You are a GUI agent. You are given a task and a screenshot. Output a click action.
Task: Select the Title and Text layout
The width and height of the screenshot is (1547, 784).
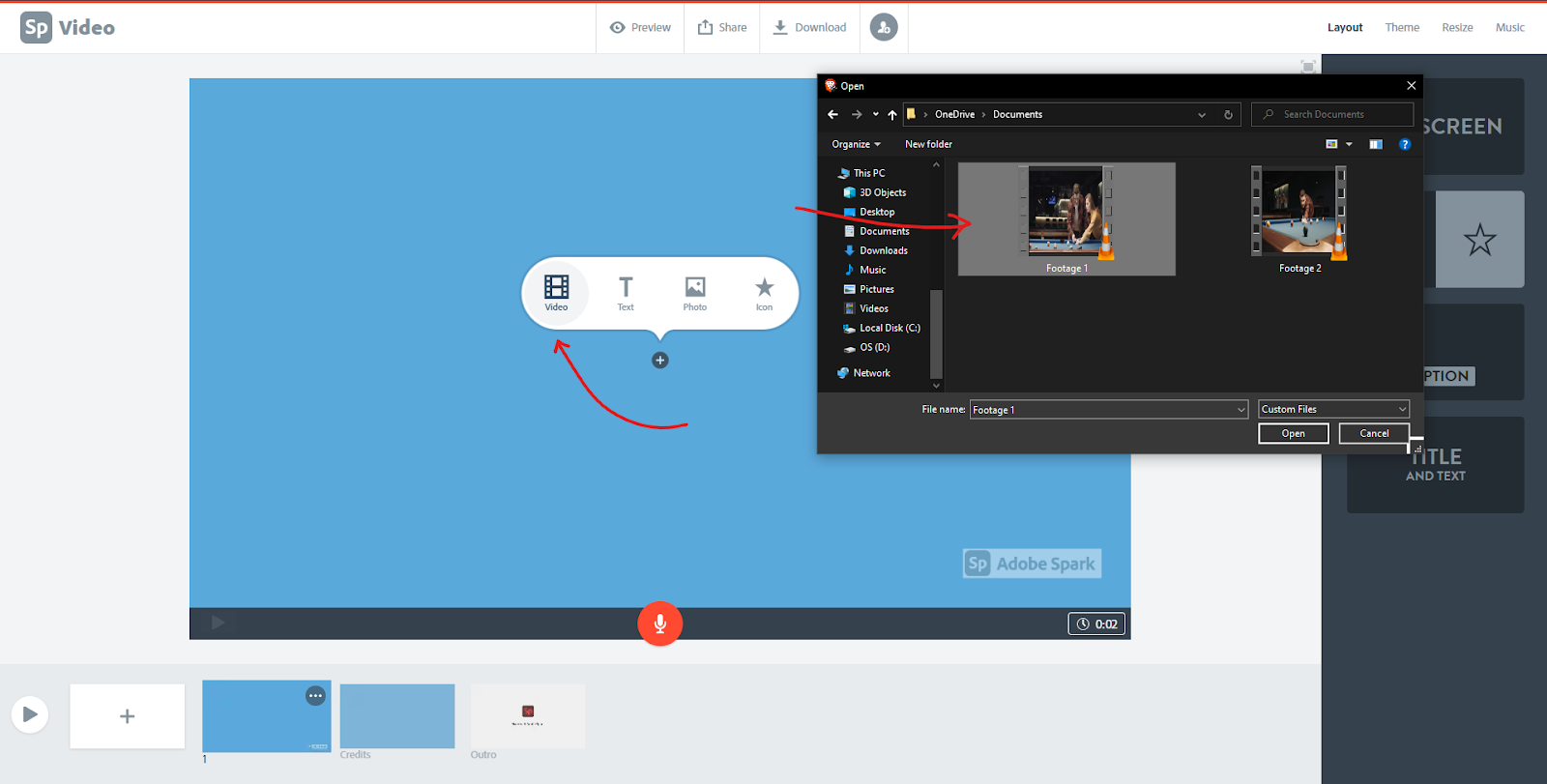[x=1436, y=464]
